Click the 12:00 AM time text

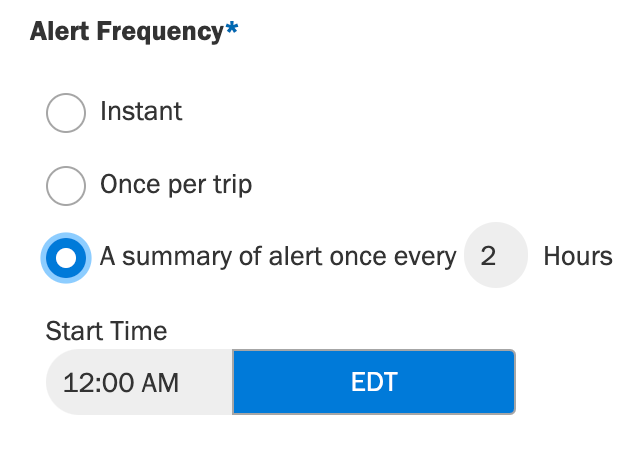(121, 383)
